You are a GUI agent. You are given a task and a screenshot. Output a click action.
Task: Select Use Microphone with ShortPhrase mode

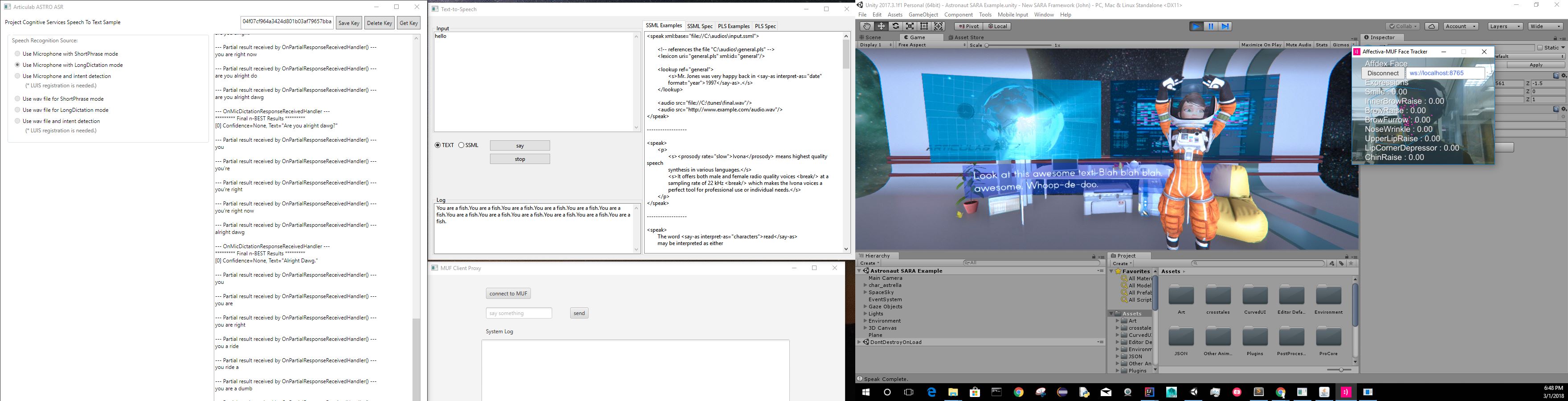click(x=18, y=53)
